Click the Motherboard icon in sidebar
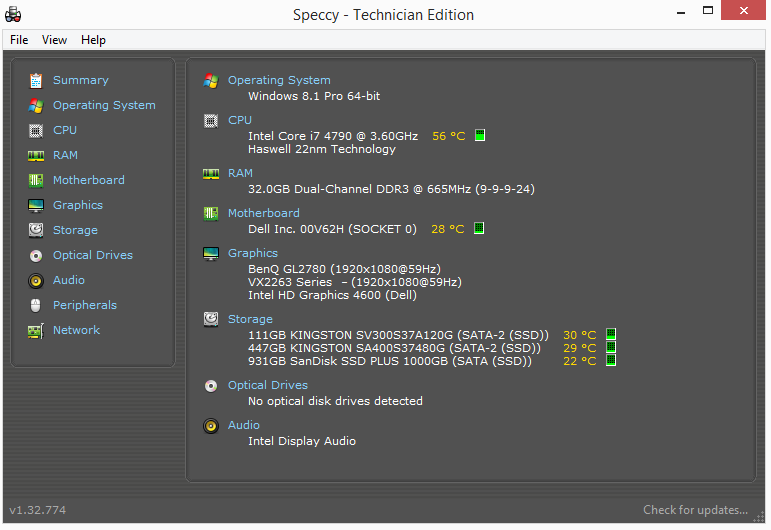 point(36,180)
